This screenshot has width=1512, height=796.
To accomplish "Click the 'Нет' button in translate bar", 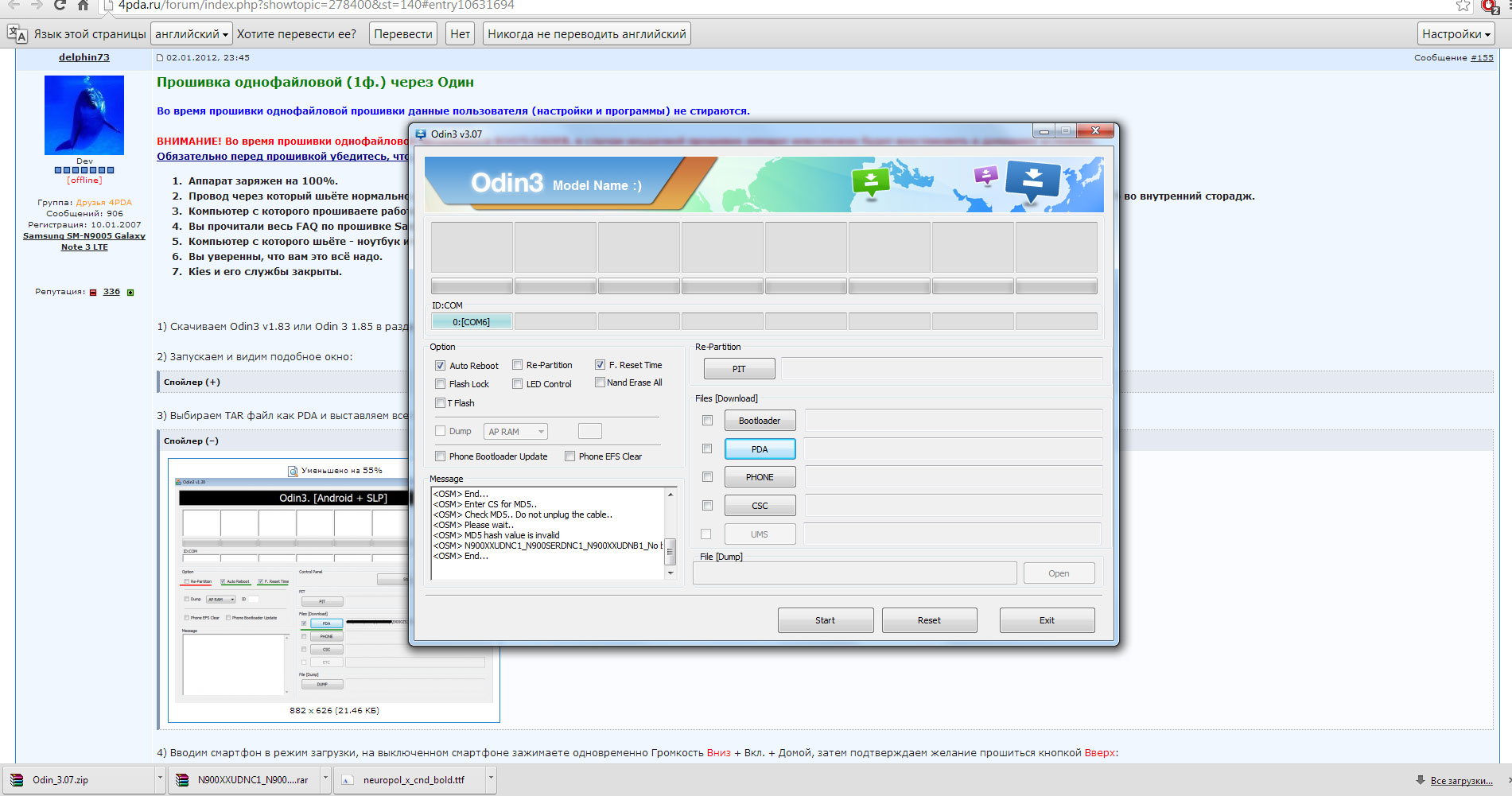I will [461, 34].
